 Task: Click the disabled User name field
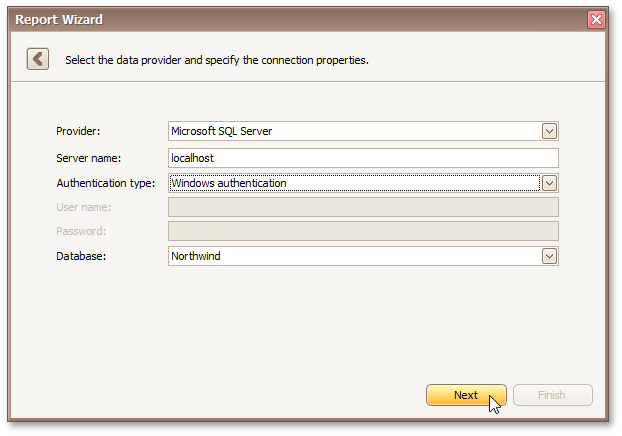(363, 207)
